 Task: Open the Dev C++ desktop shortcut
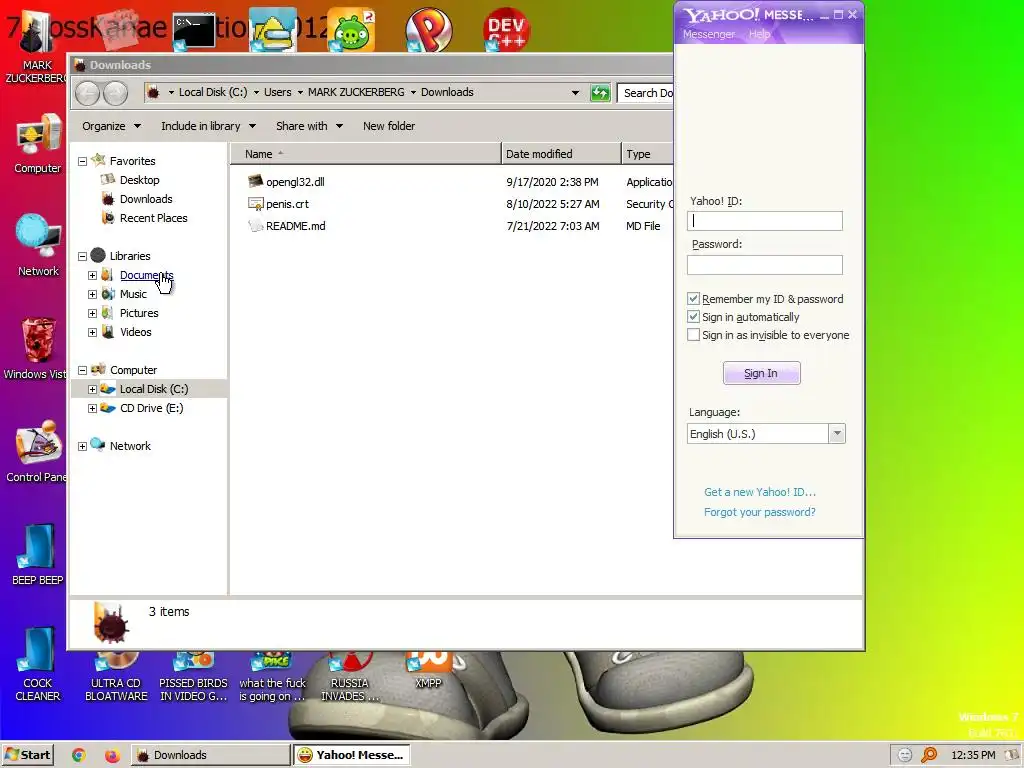[x=506, y=29]
